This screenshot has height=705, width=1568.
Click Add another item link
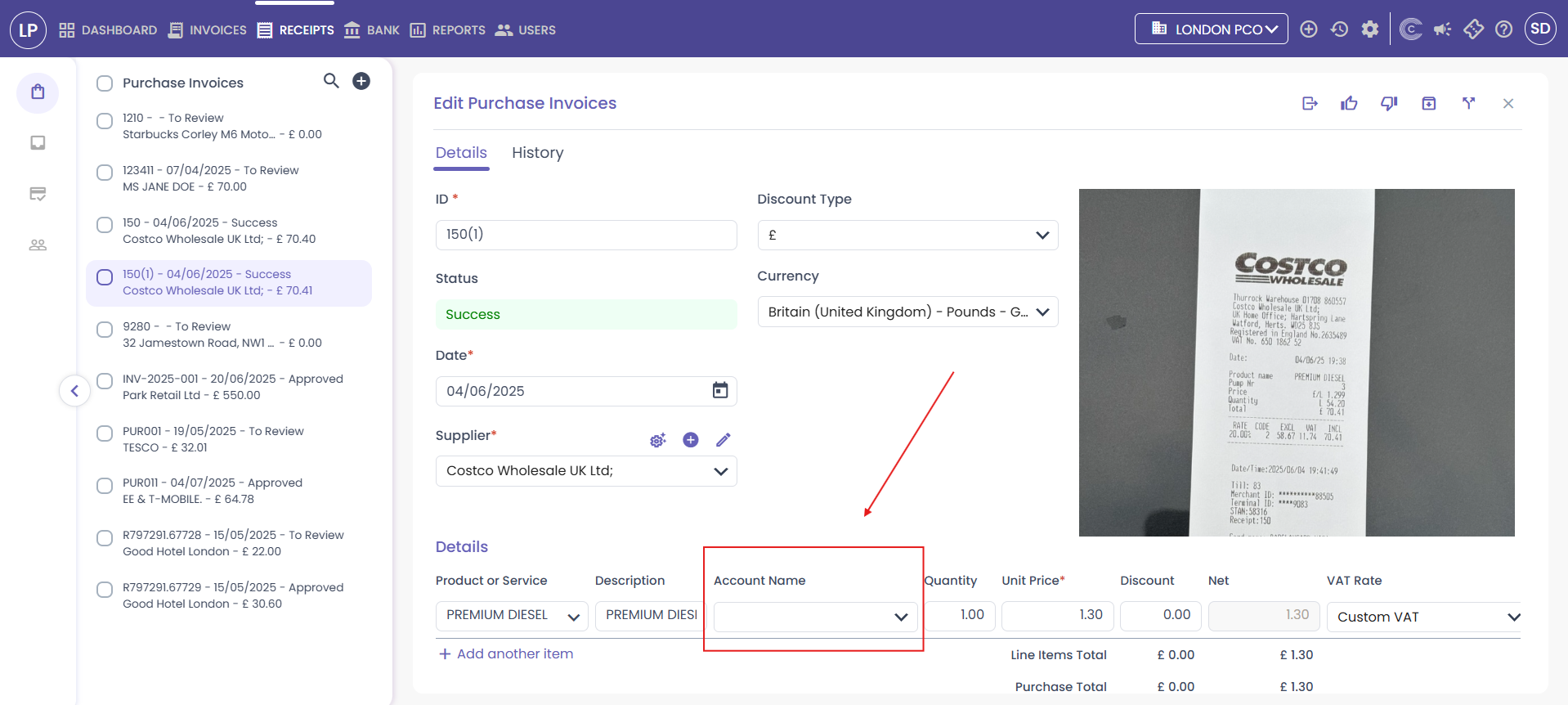[x=506, y=653]
